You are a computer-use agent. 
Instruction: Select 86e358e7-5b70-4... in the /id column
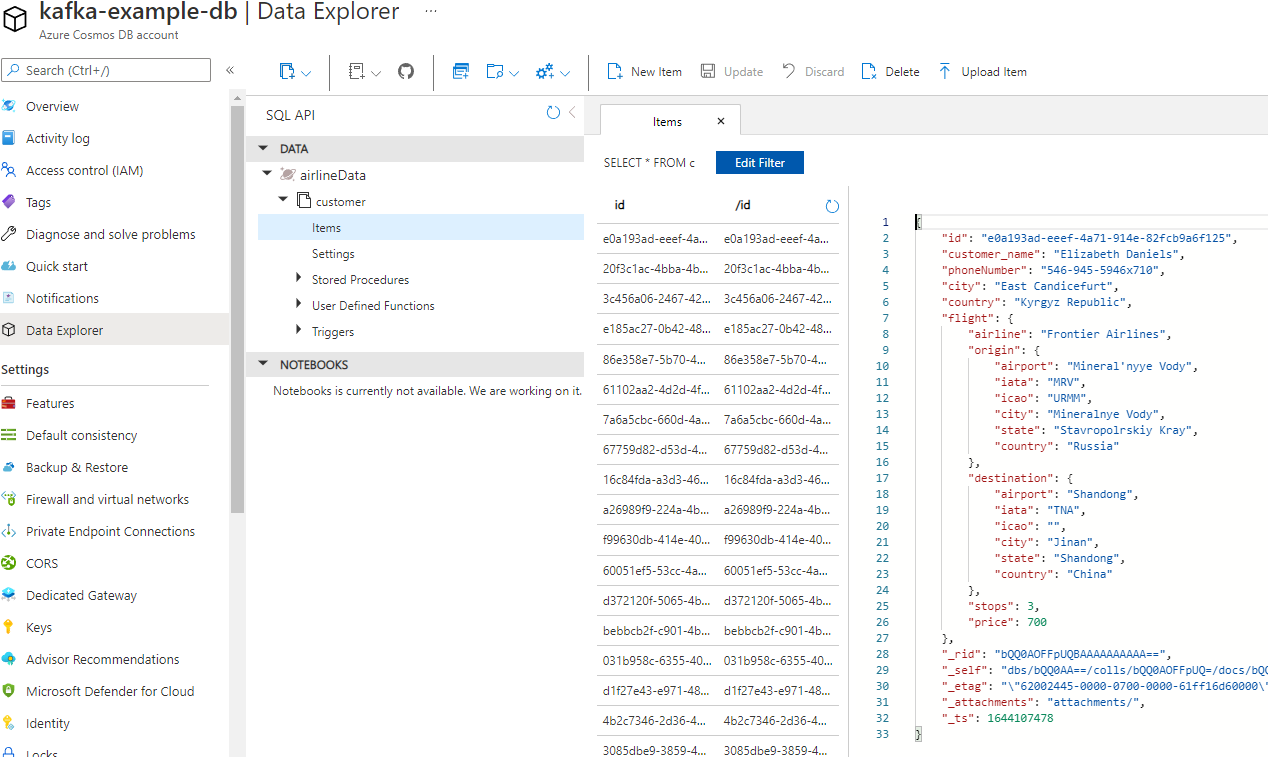pos(778,359)
